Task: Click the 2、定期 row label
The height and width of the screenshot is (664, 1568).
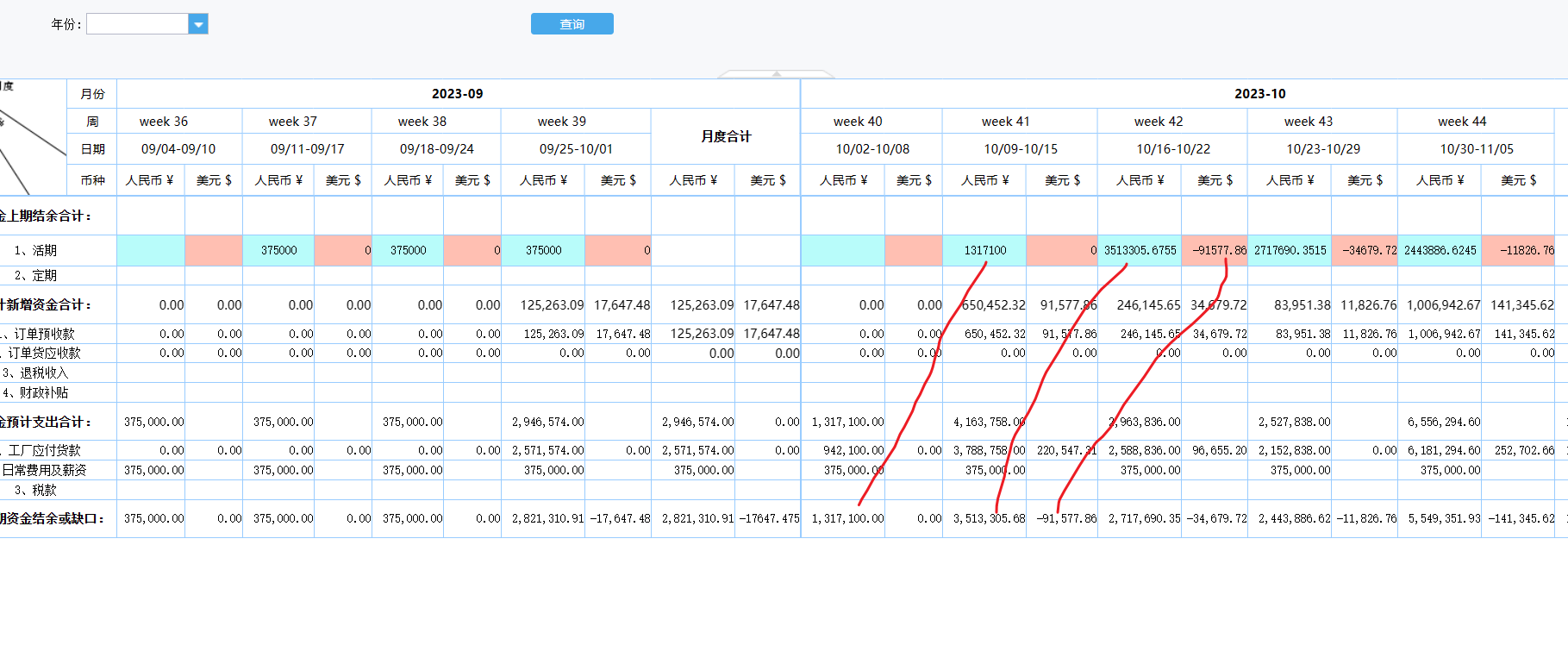Action: [35, 275]
